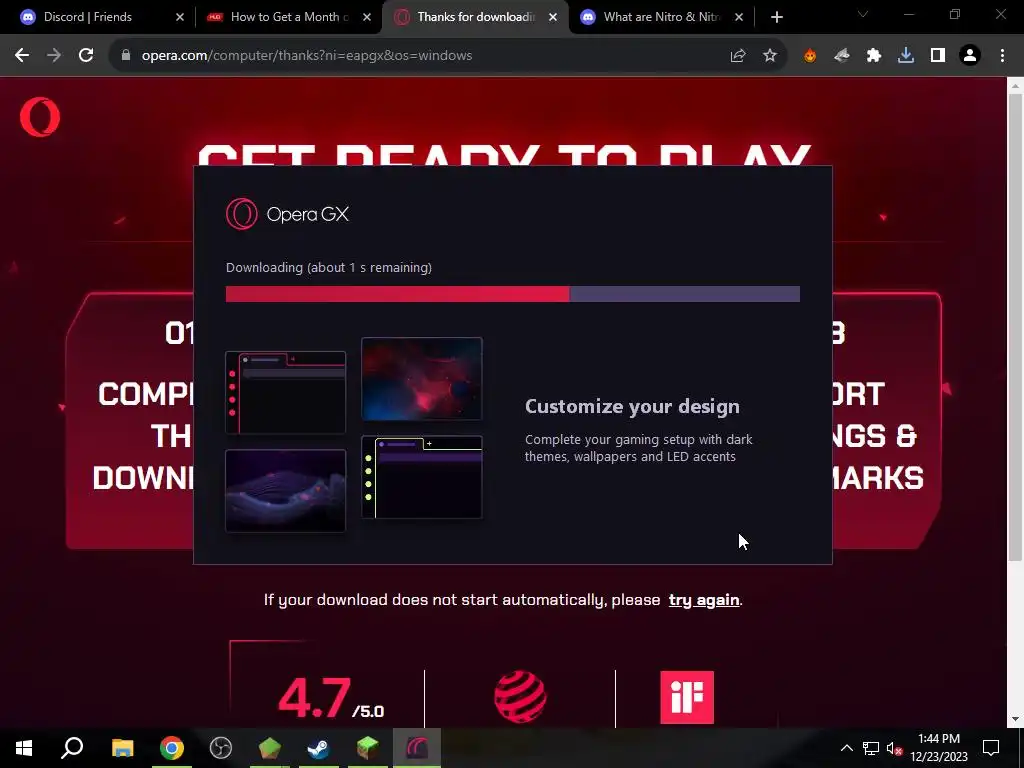Go back using browser back arrow
The height and width of the screenshot is (768, 1024).
(22, 56)
